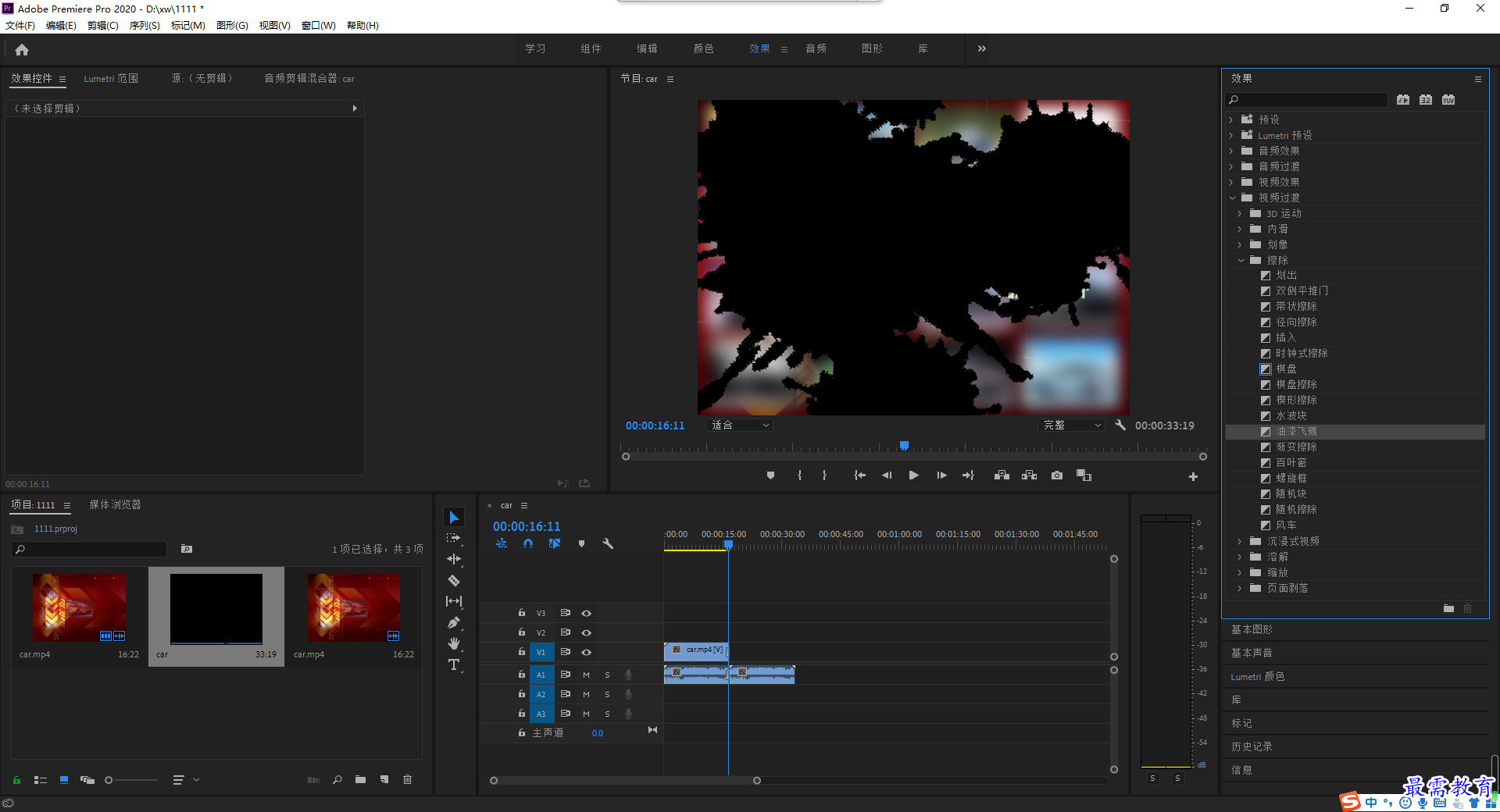Toggle lock on track V1
The image size is (1500, 812).
522,651
